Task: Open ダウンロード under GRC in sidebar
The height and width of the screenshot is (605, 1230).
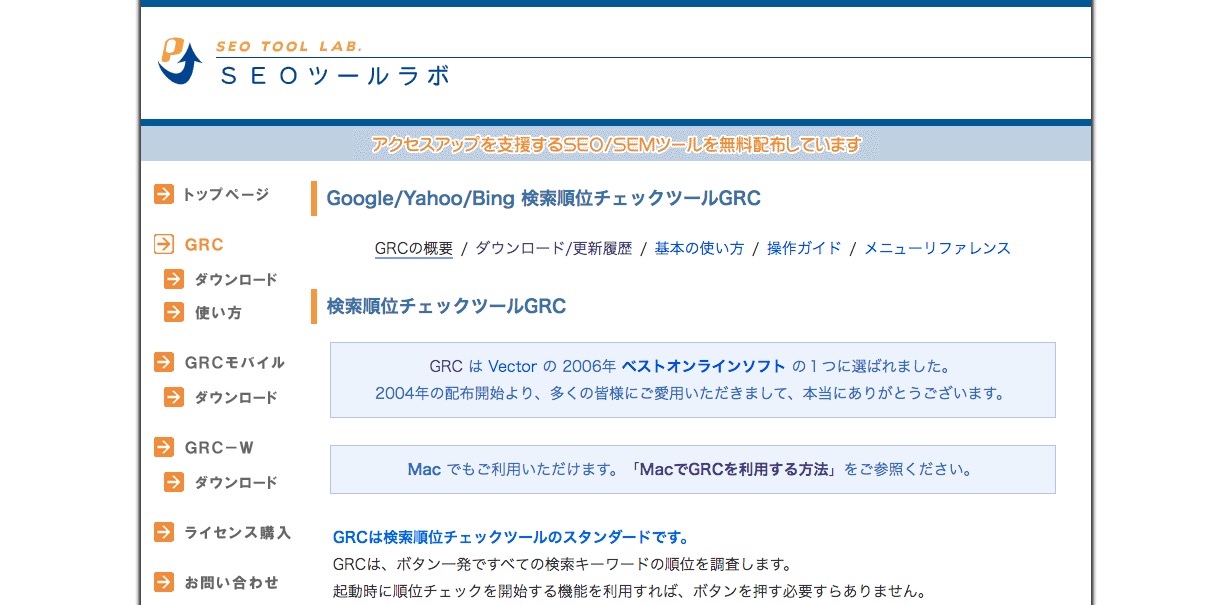Action: tap(236, 279)
